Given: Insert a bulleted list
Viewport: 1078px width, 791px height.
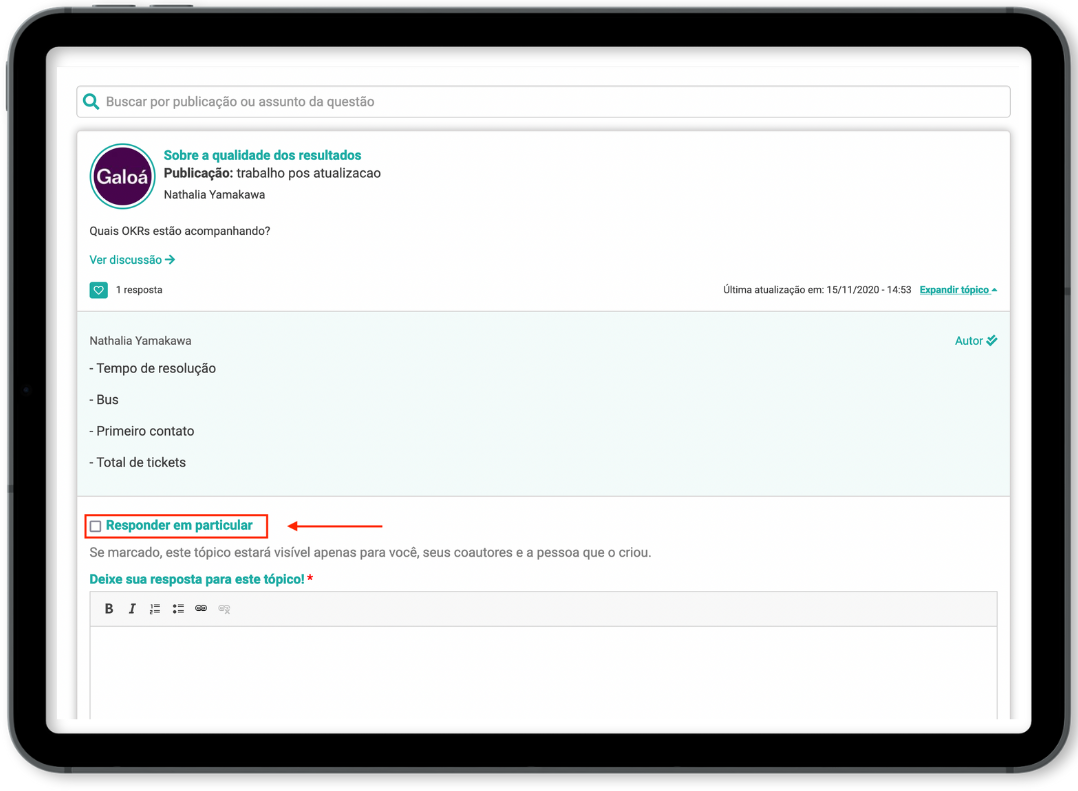Looking at the screenshot, I should [x=178, y=609].
